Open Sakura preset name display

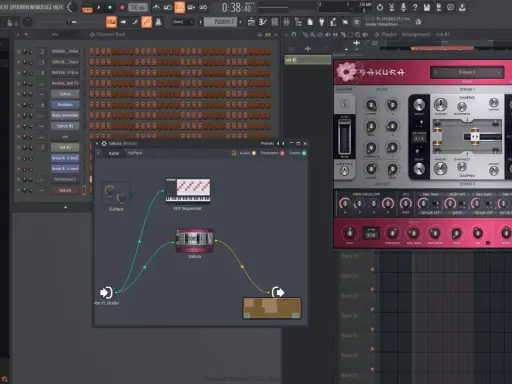tap(467, 72)
